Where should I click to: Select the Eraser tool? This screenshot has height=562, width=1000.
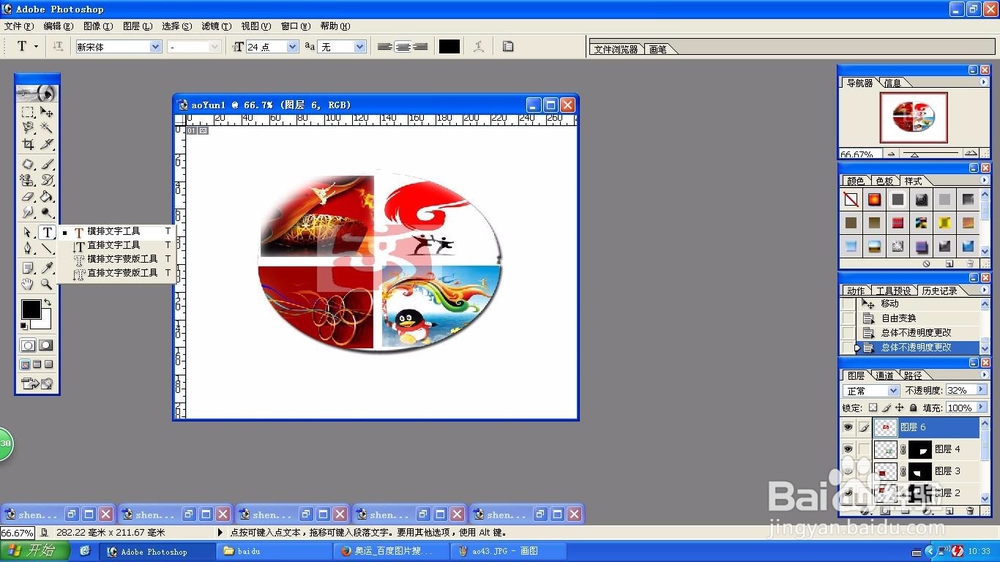[27, 196]
